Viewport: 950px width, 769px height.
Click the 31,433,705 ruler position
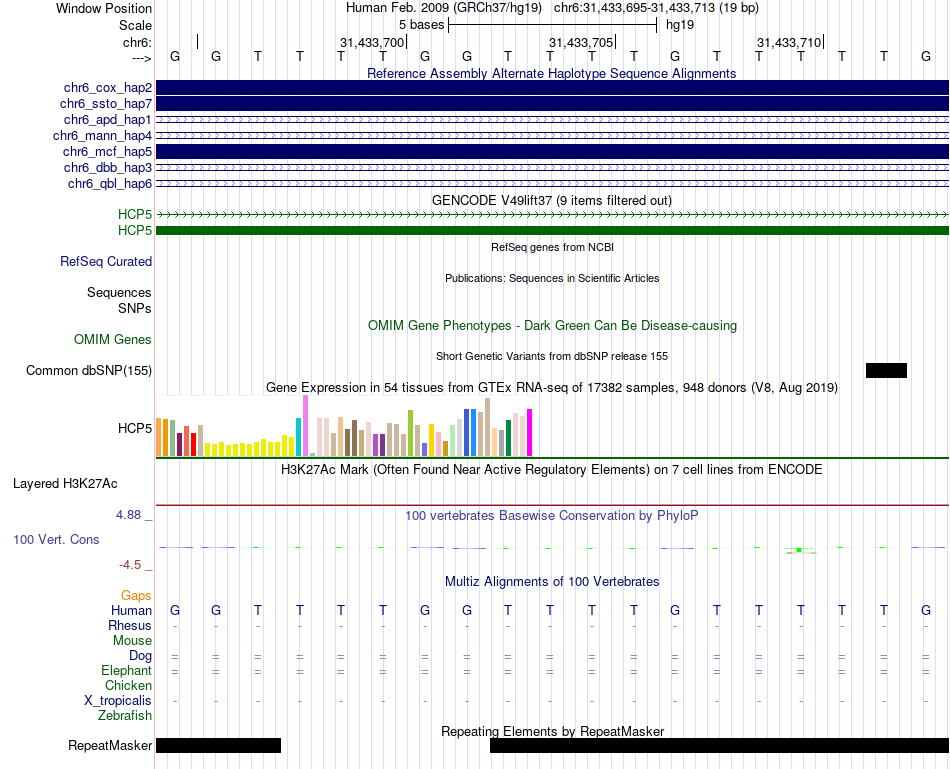coord(580,42)
